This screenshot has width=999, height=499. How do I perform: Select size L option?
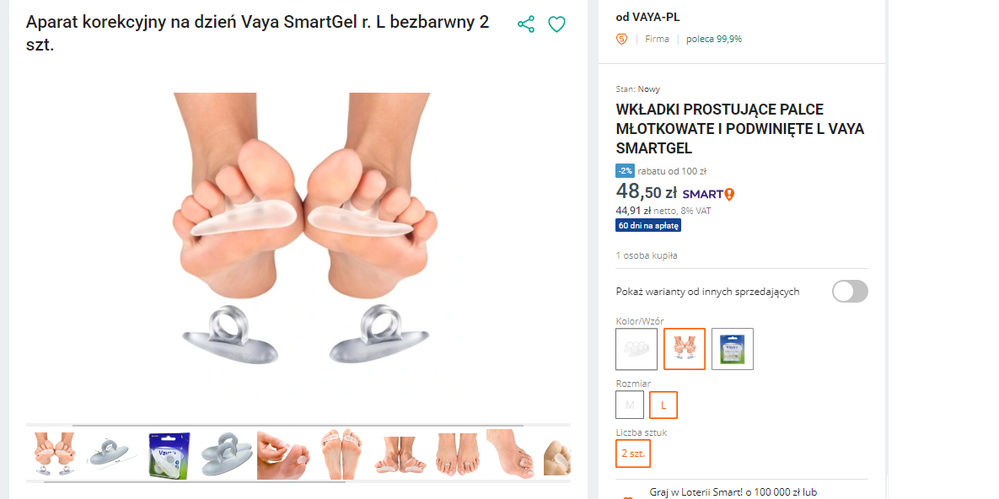pyautogui.click(x=663, y=405)
